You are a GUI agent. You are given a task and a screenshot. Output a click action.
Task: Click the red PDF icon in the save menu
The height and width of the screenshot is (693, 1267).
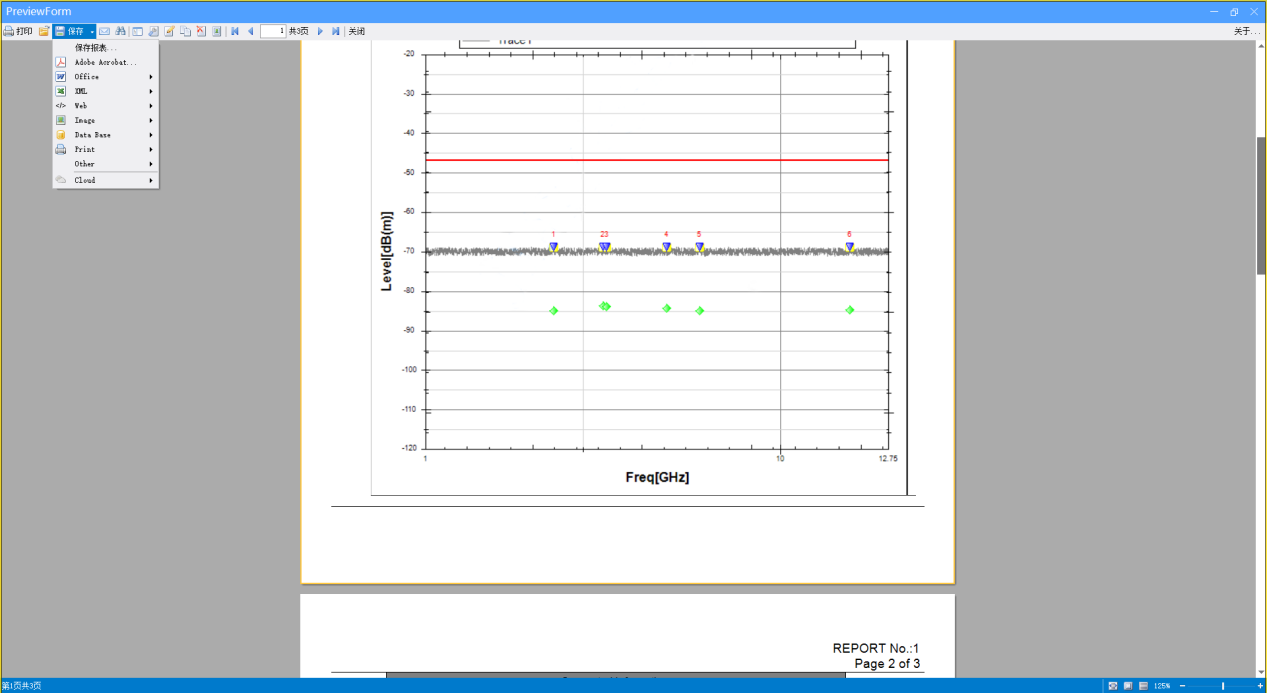point(61,62)
